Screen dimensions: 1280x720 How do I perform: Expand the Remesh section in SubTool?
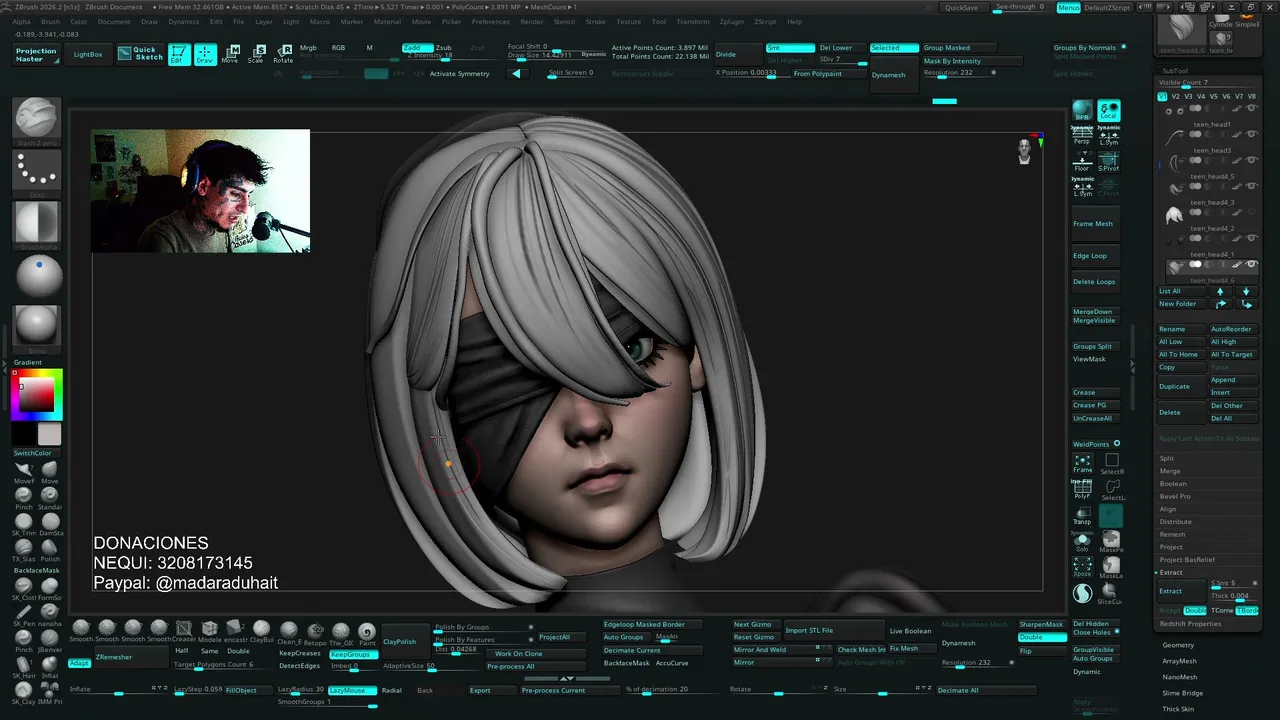pyautogui.click(x=1172, y=534)
